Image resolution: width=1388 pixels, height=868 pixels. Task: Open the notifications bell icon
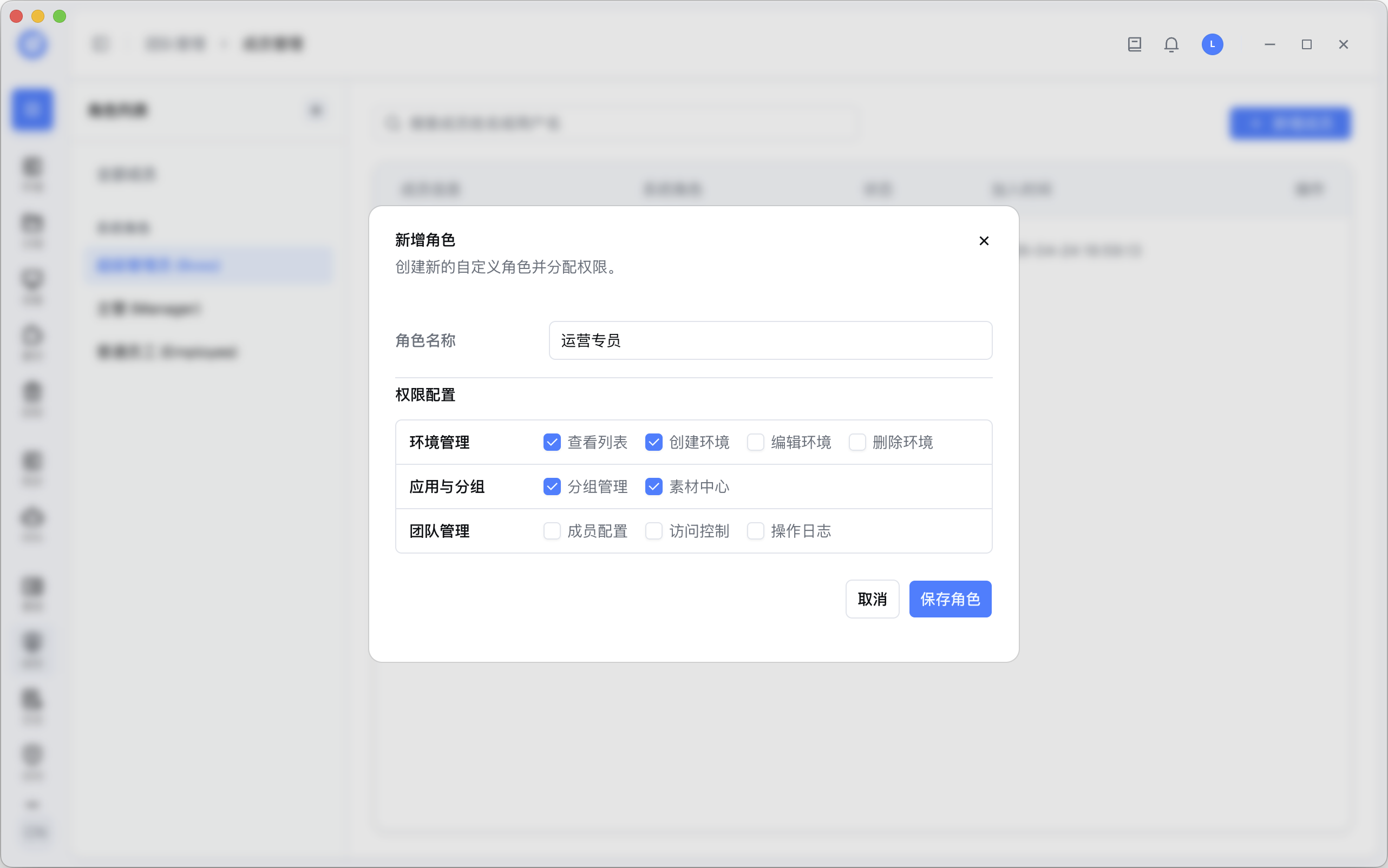(1171, 44)
